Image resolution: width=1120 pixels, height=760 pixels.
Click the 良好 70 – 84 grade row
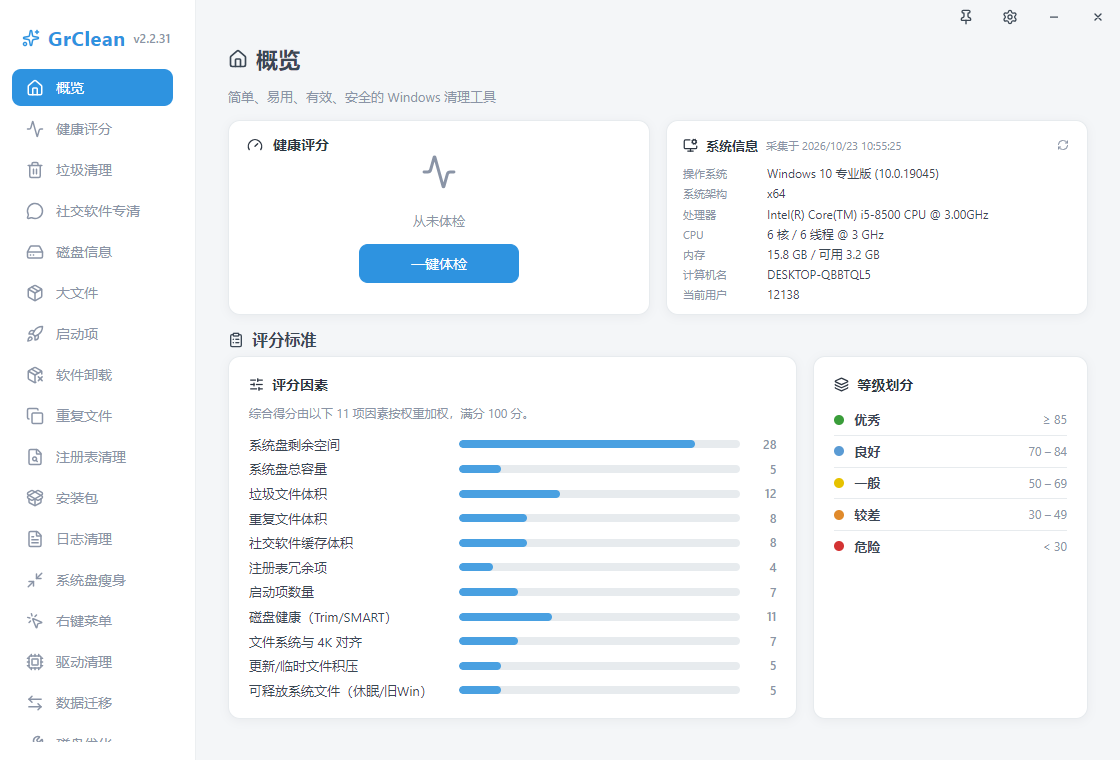(x=950, y=451)
